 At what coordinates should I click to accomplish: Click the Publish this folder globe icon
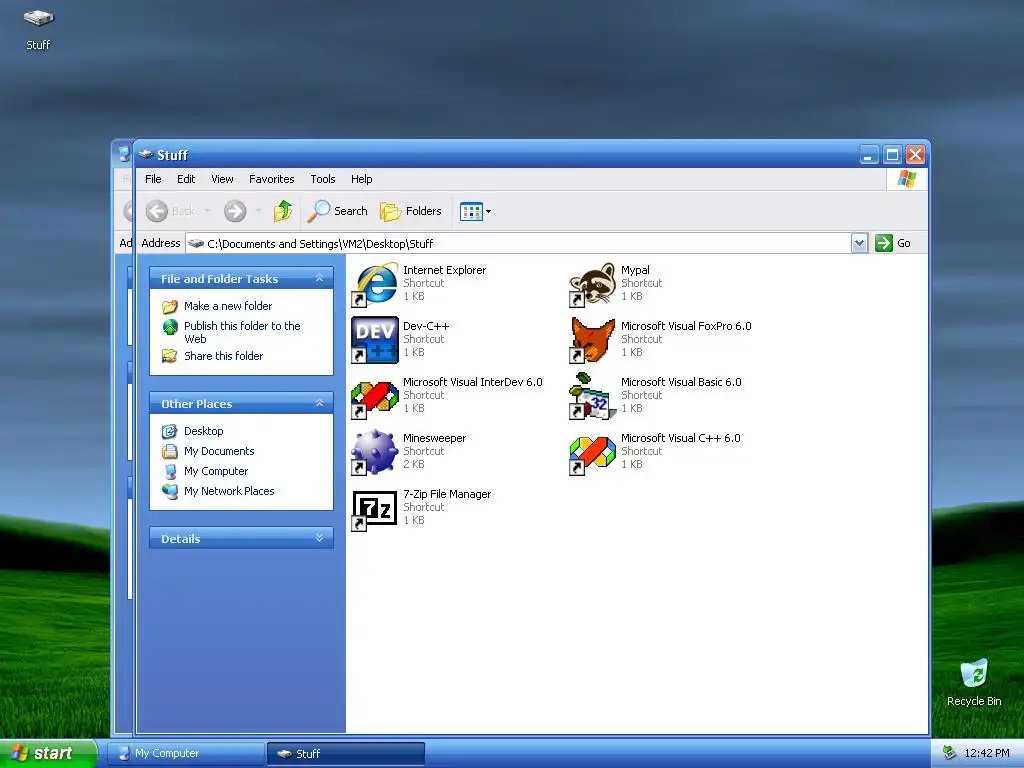(x=170, y=327)
